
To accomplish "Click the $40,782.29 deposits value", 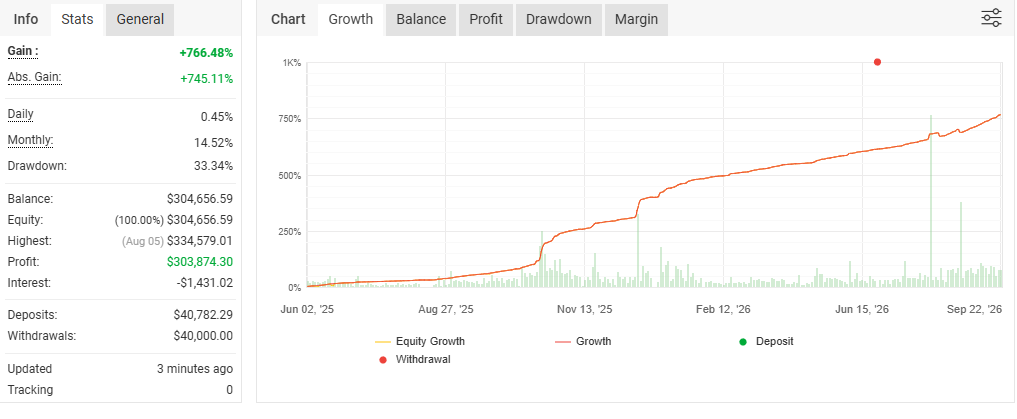I will tap(203, 315).
